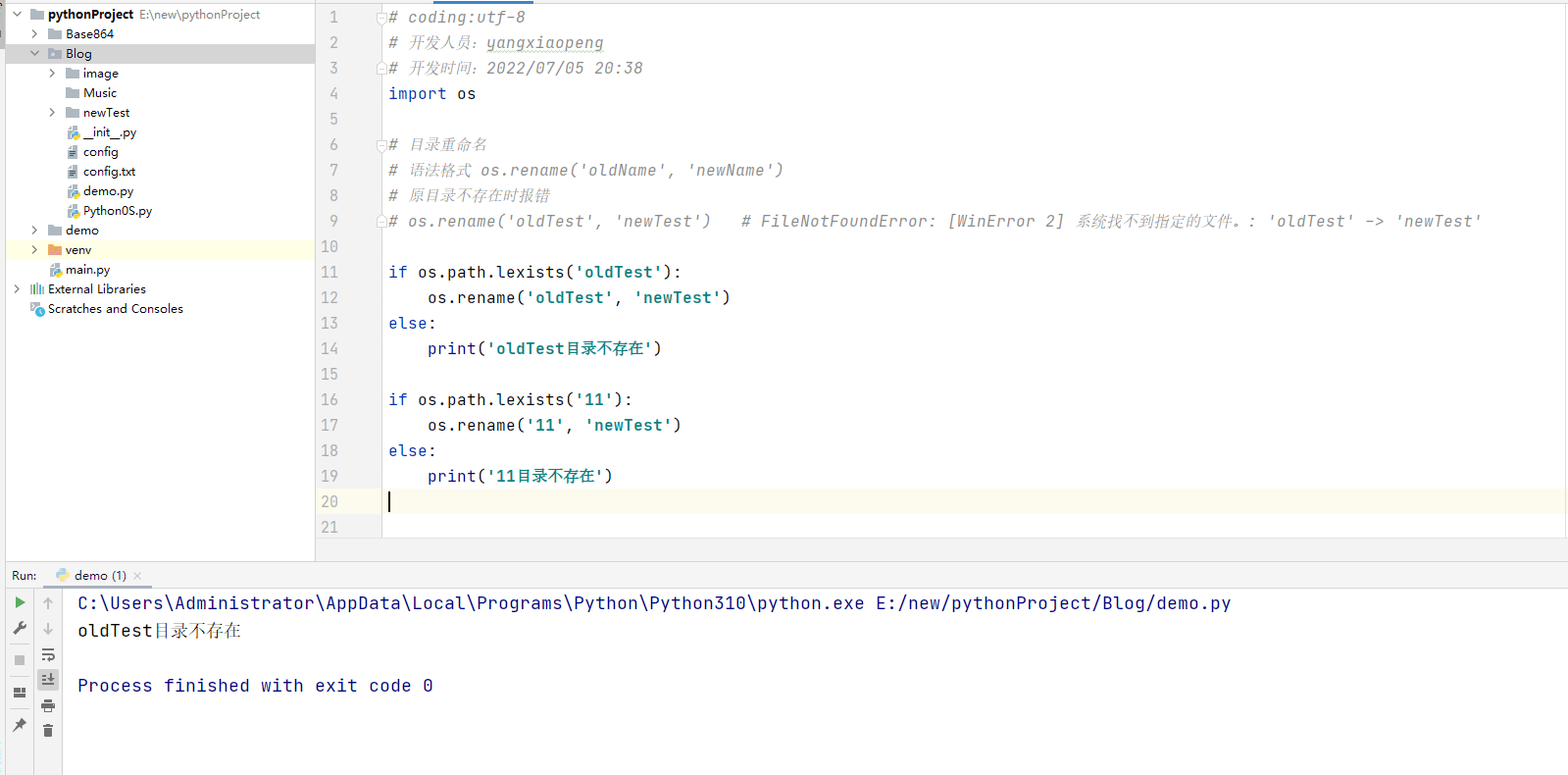Image resolution: width=1568 pixels, height=775 pixels.
Task: Open run configuration wrench settings
Action: point(20,628)
